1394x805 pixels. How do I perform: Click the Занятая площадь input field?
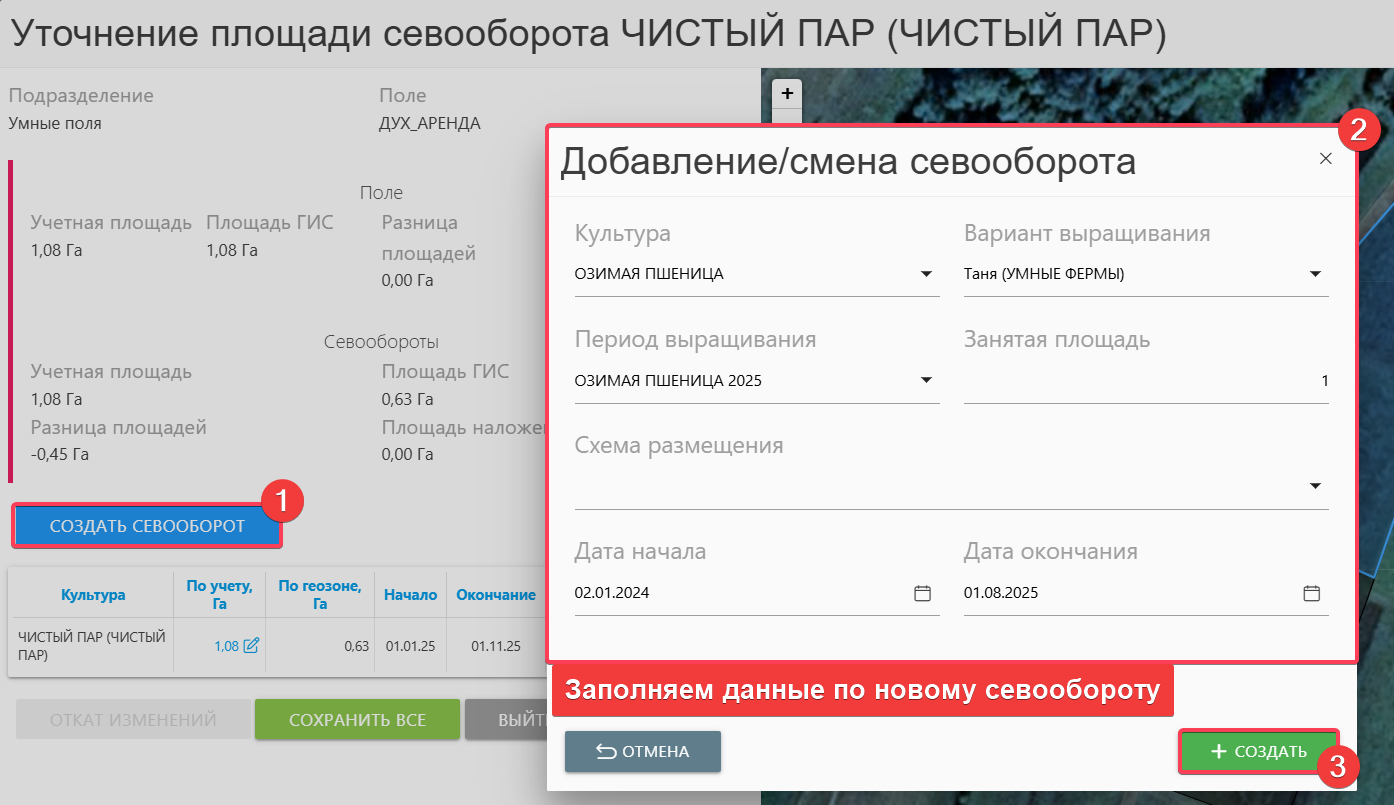(1145, 381)
